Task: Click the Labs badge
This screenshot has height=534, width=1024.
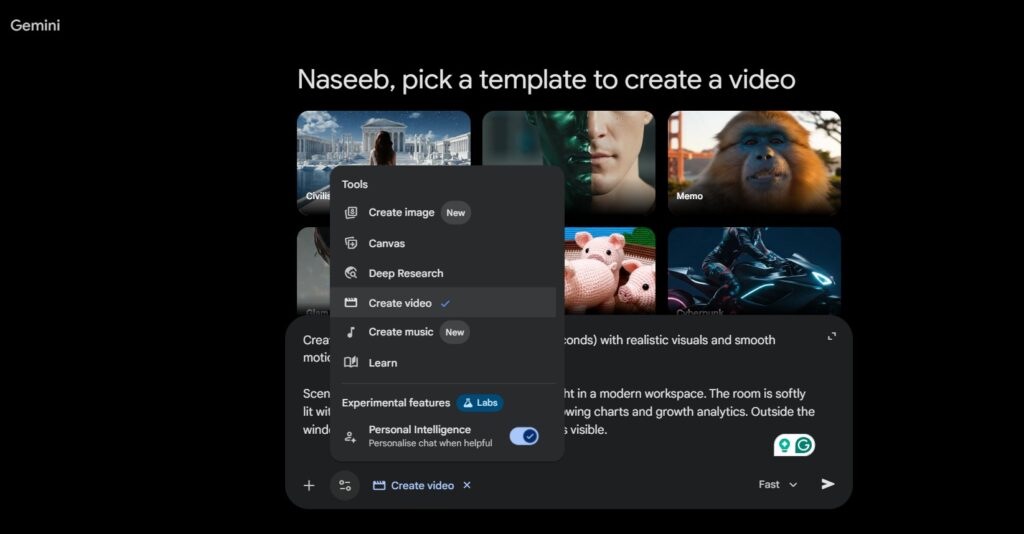Action: (480, 403)
